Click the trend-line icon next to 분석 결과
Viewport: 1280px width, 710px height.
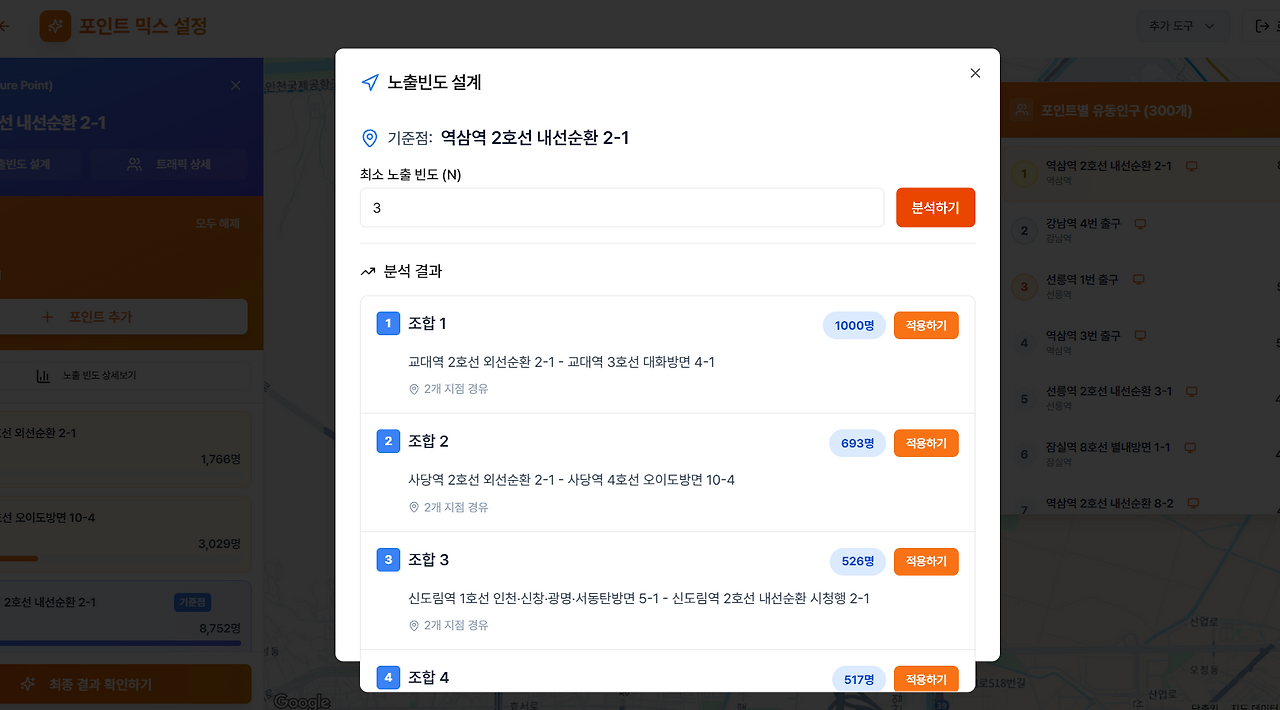click(367, 270)
